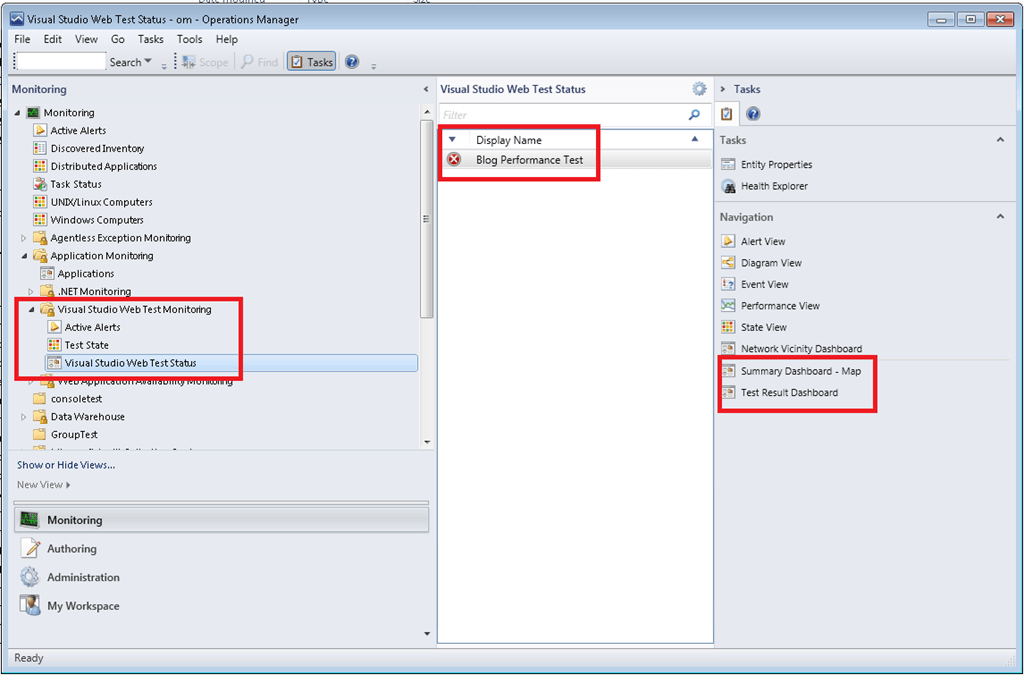
Task: Select the GroupTest folder
Action: (x=74, y=434)
